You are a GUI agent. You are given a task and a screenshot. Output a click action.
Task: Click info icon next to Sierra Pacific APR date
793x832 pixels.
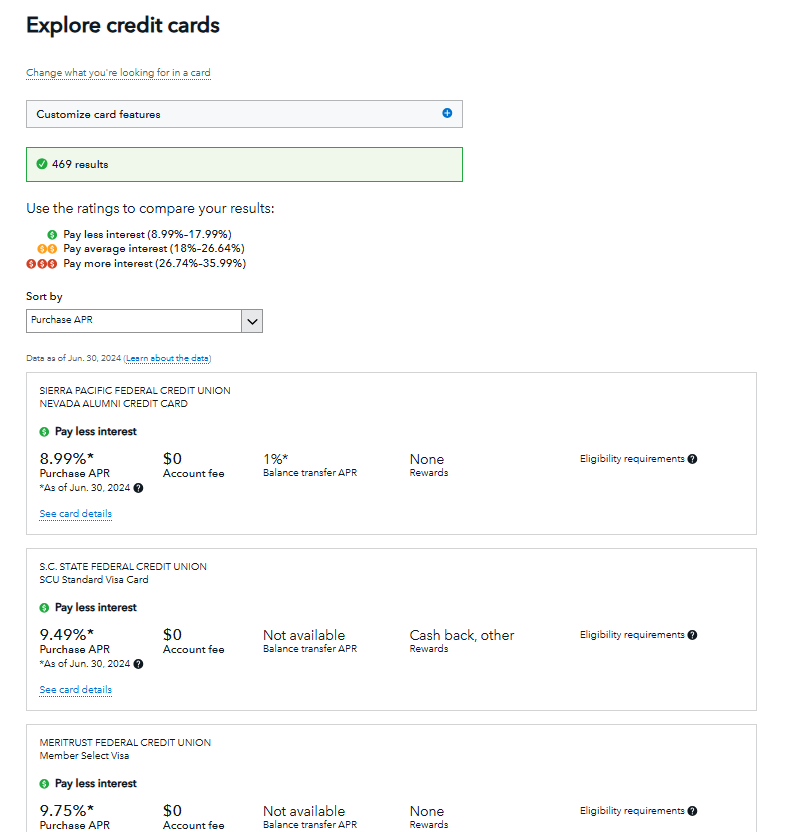(x=138, y=488)
